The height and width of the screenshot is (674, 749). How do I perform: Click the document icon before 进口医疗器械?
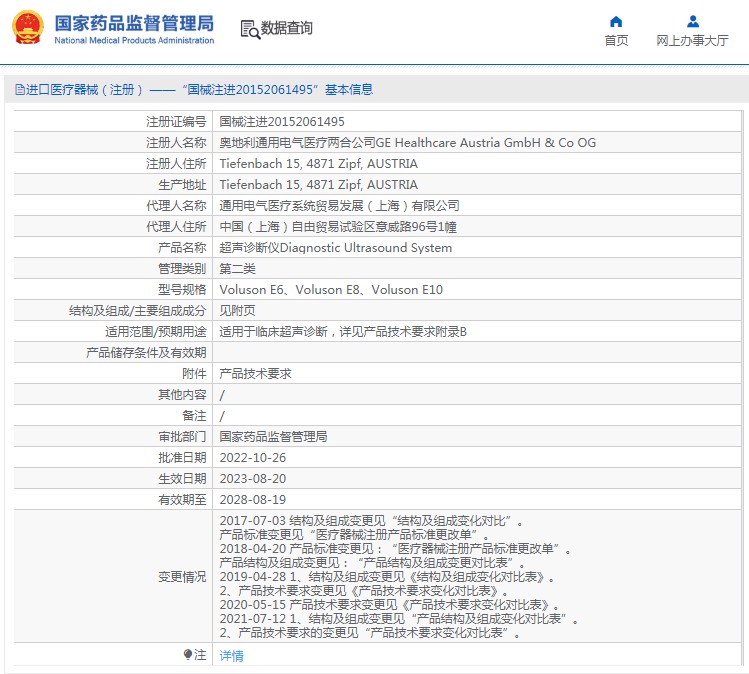click(x=19, y=90)
